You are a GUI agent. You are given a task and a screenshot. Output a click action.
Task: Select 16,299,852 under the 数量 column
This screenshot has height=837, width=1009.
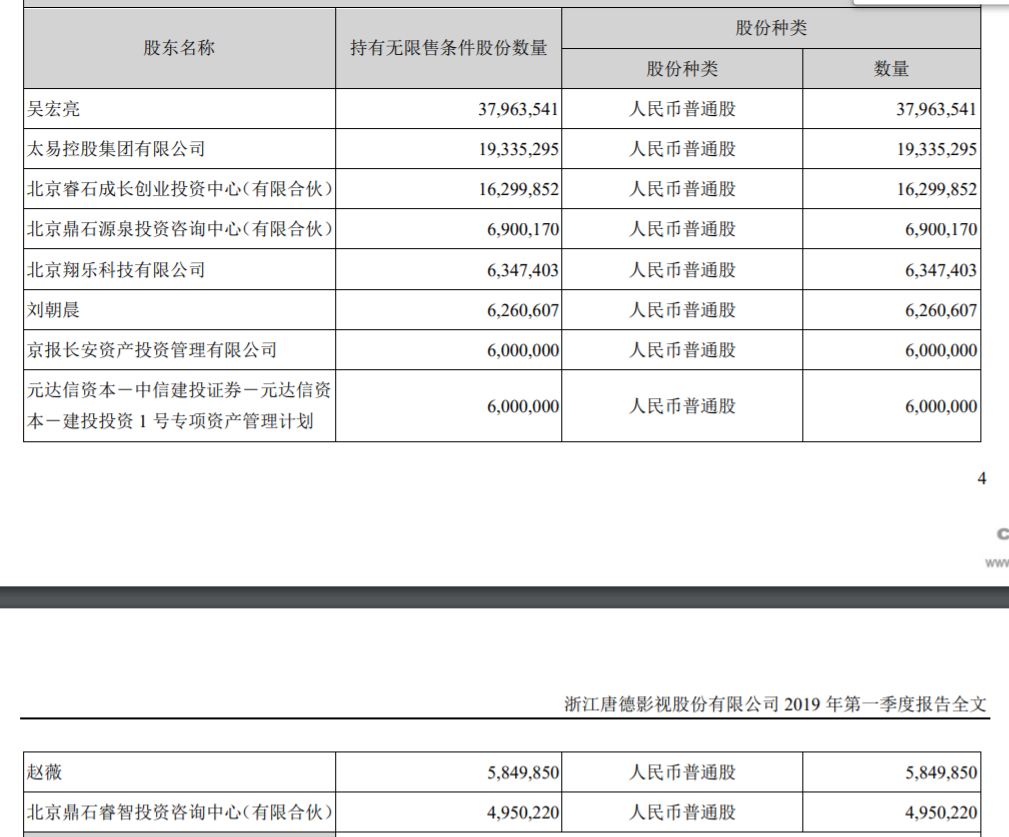(x=937, y=189)
